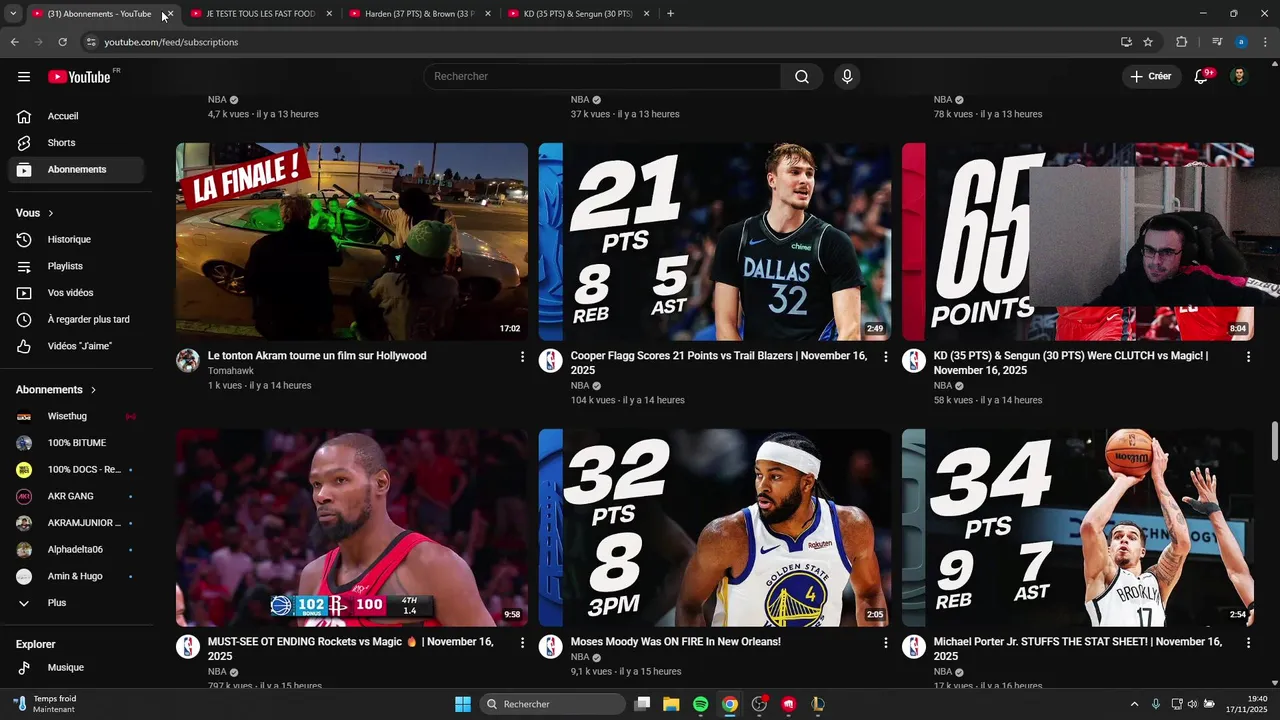
Task: Open 100% BITUME channel
Action: 76,443
